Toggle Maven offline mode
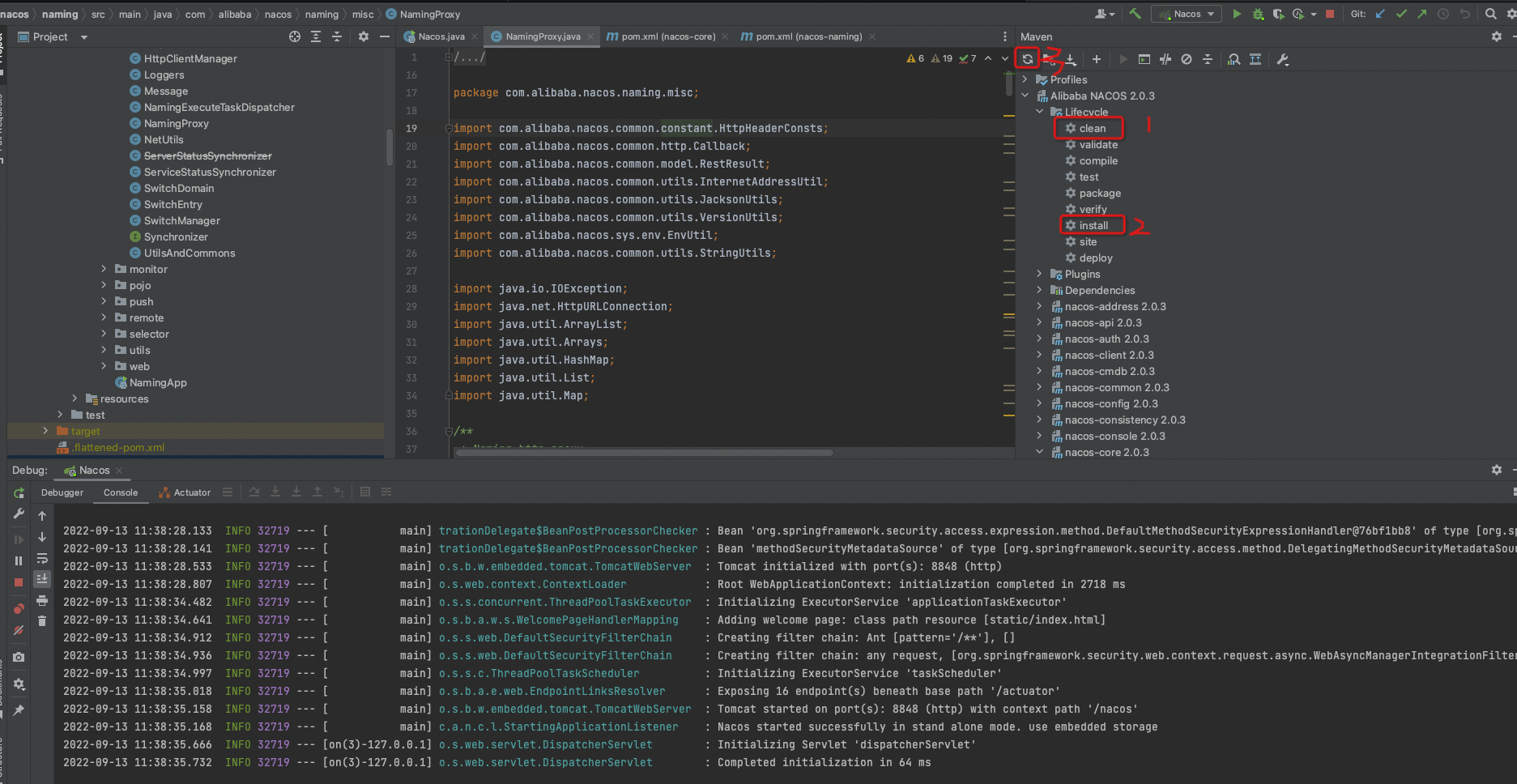 [x=1165, y=59]
